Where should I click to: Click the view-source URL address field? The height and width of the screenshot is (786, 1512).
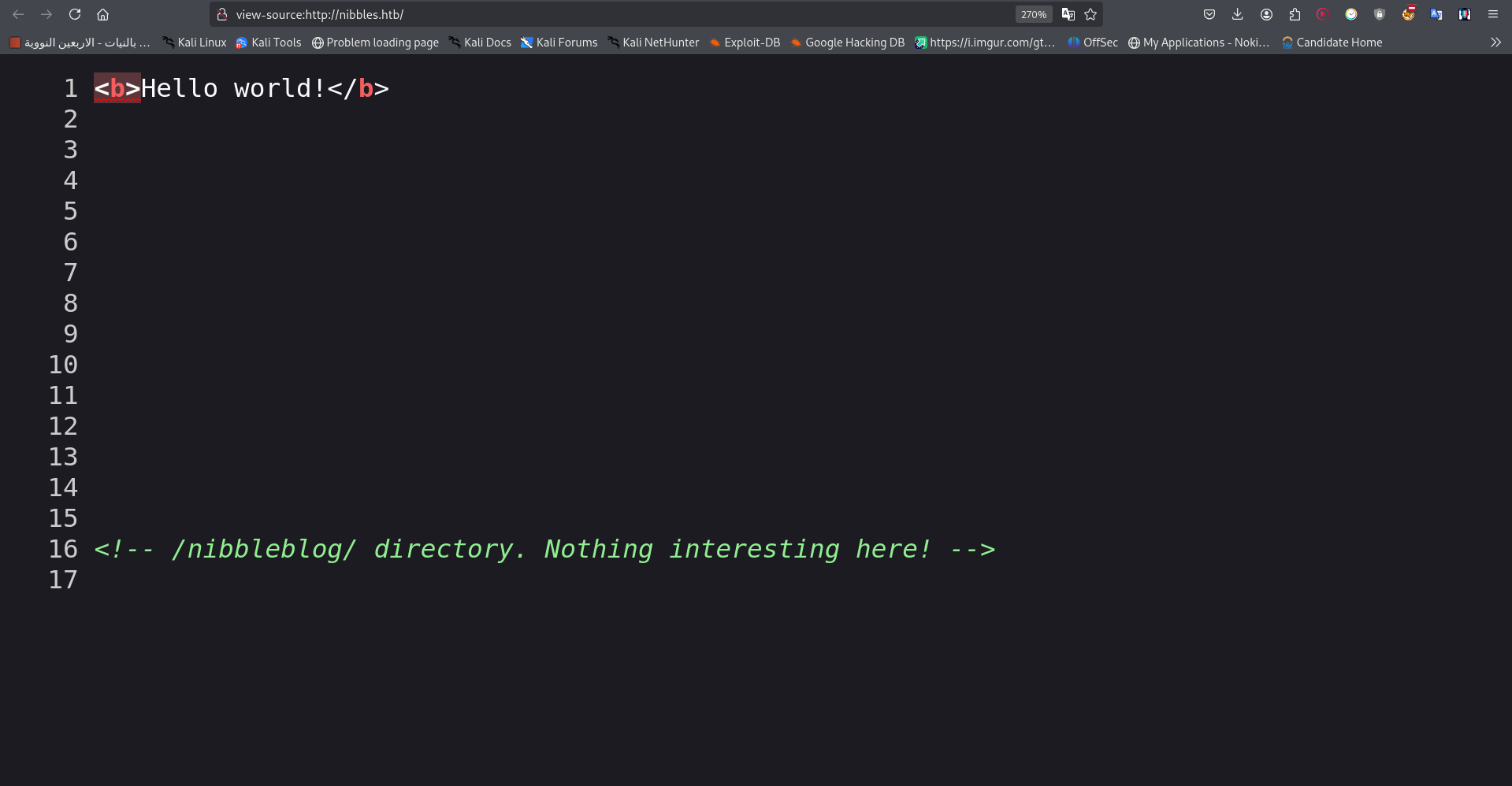[x=615, y=14]
